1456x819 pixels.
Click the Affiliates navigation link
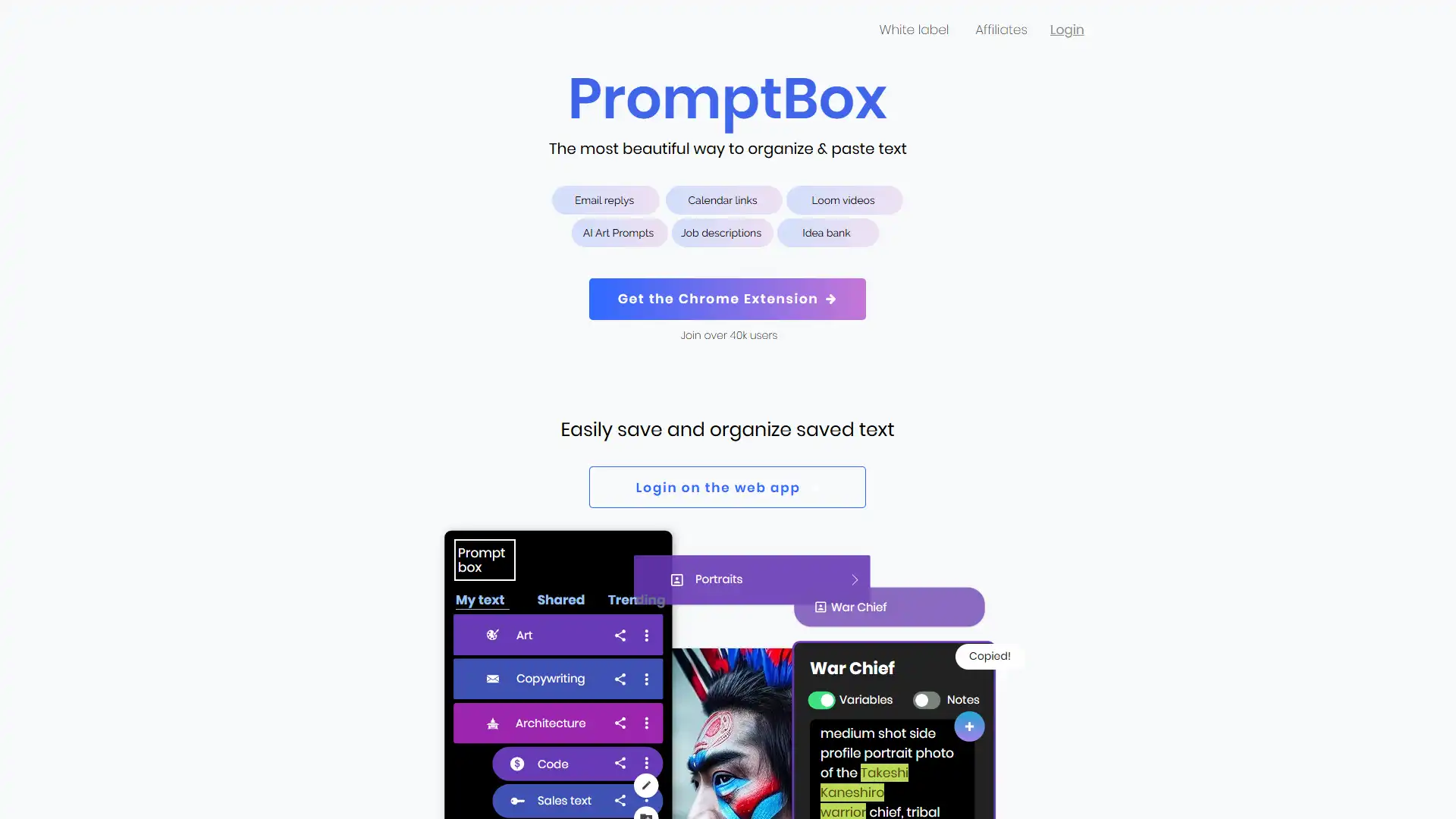tap(1001, 29)
